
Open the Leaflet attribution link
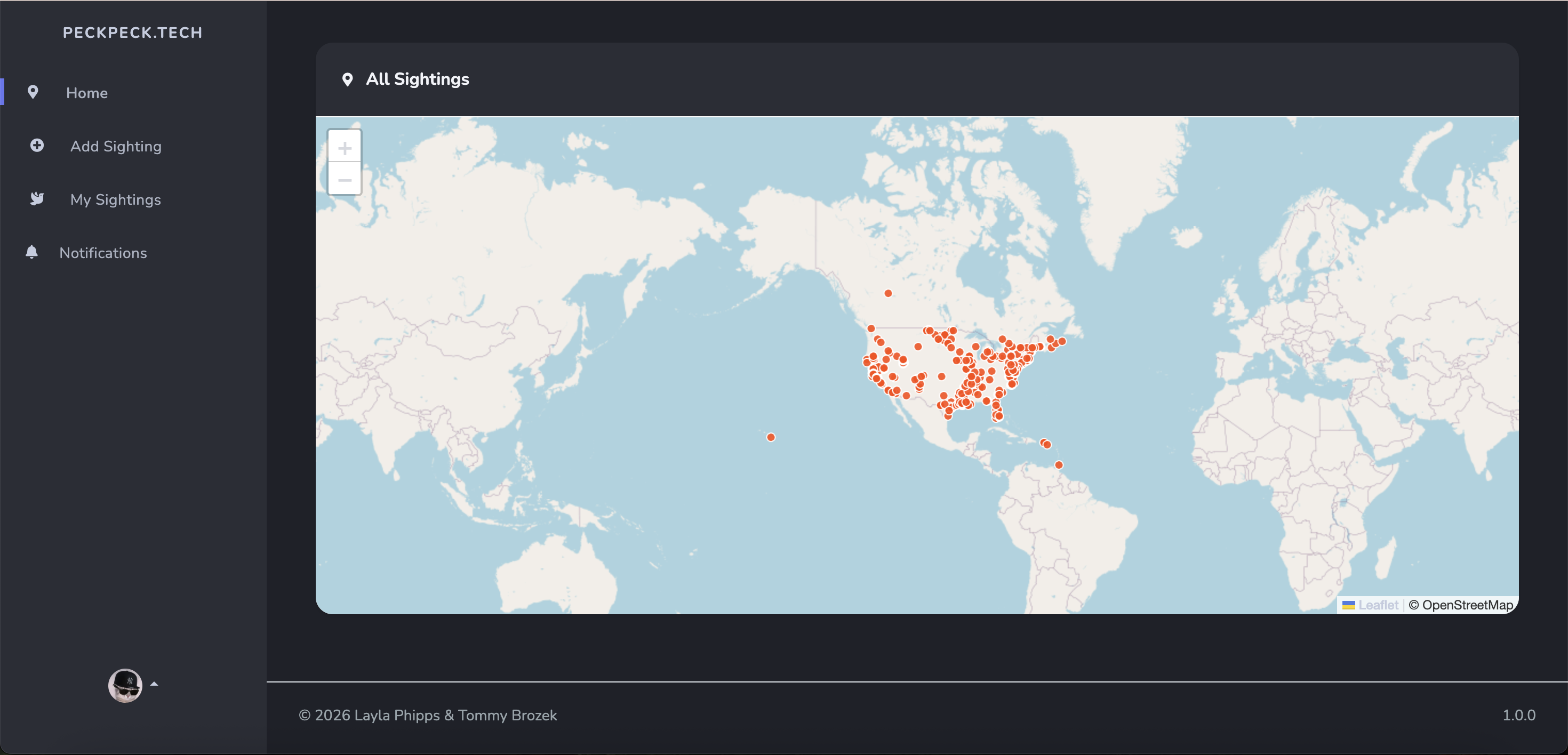[1378, 605]
